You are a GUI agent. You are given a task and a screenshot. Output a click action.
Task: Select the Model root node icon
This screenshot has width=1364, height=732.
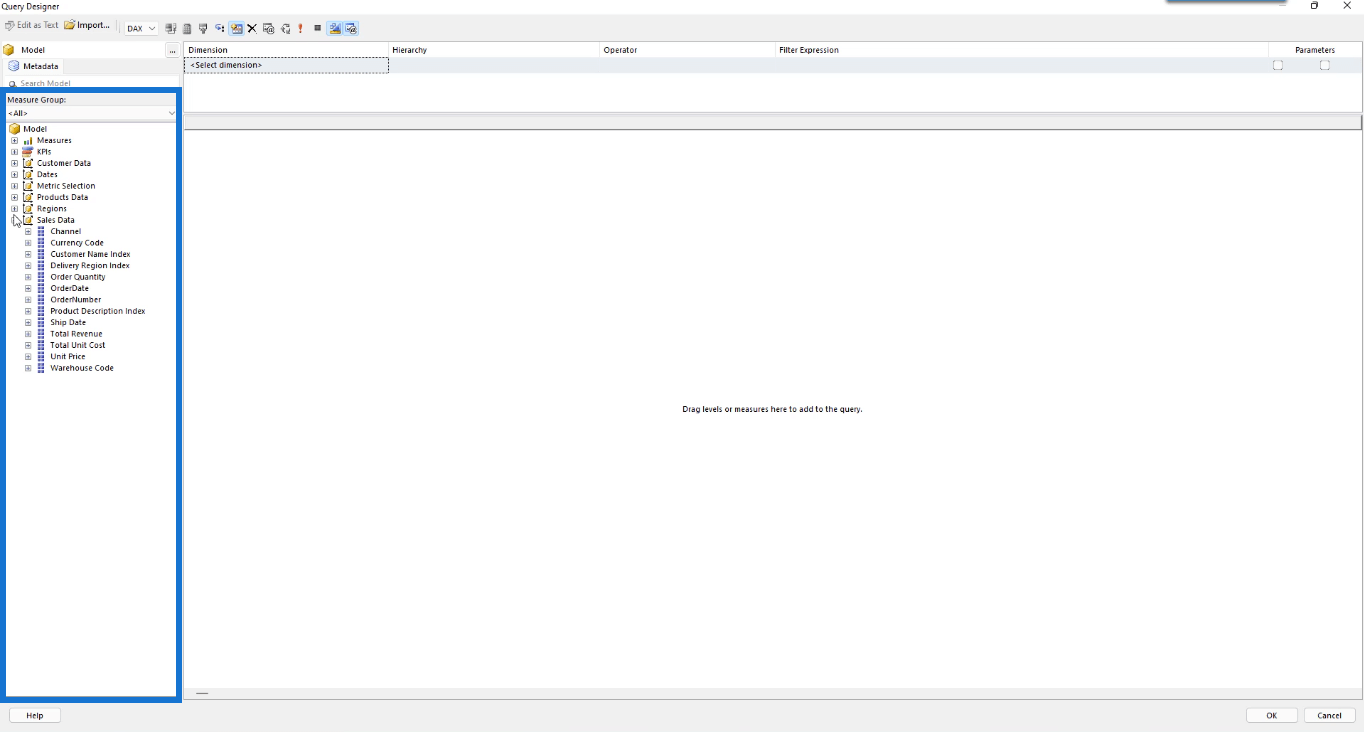14,129
